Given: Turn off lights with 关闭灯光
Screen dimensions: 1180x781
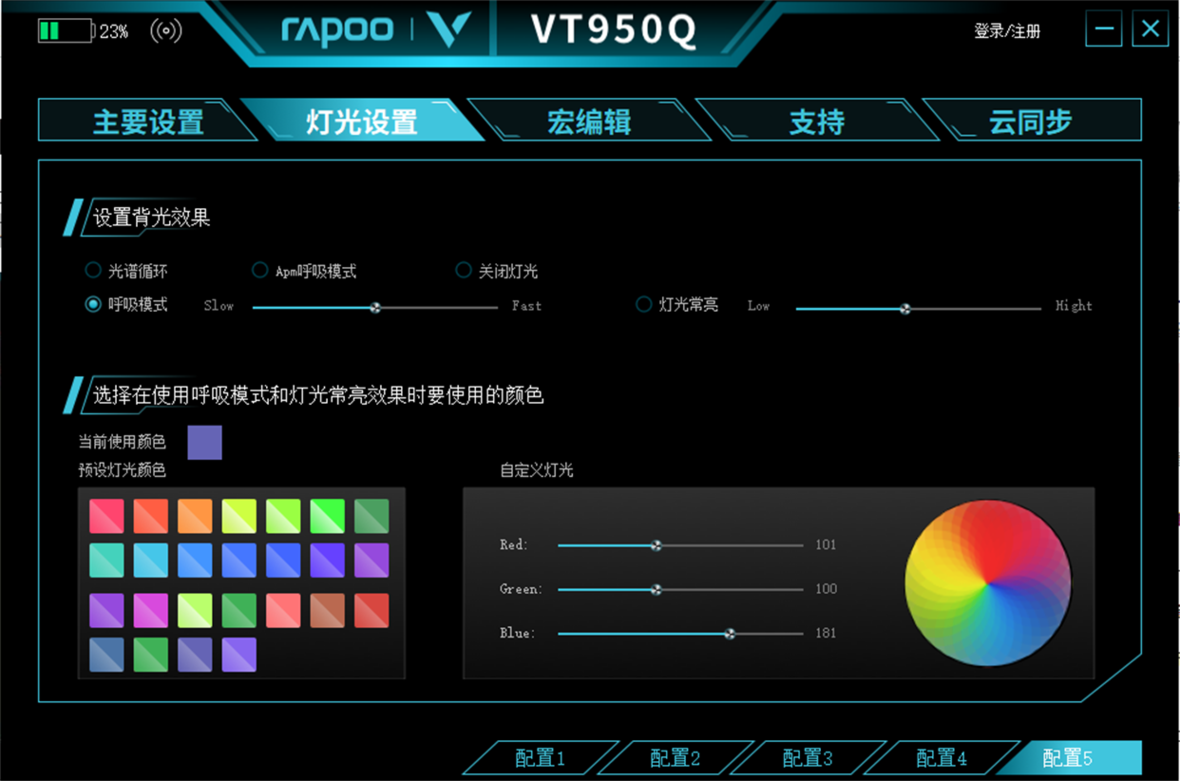Looking at the screenshot, I should coord(463,270).
